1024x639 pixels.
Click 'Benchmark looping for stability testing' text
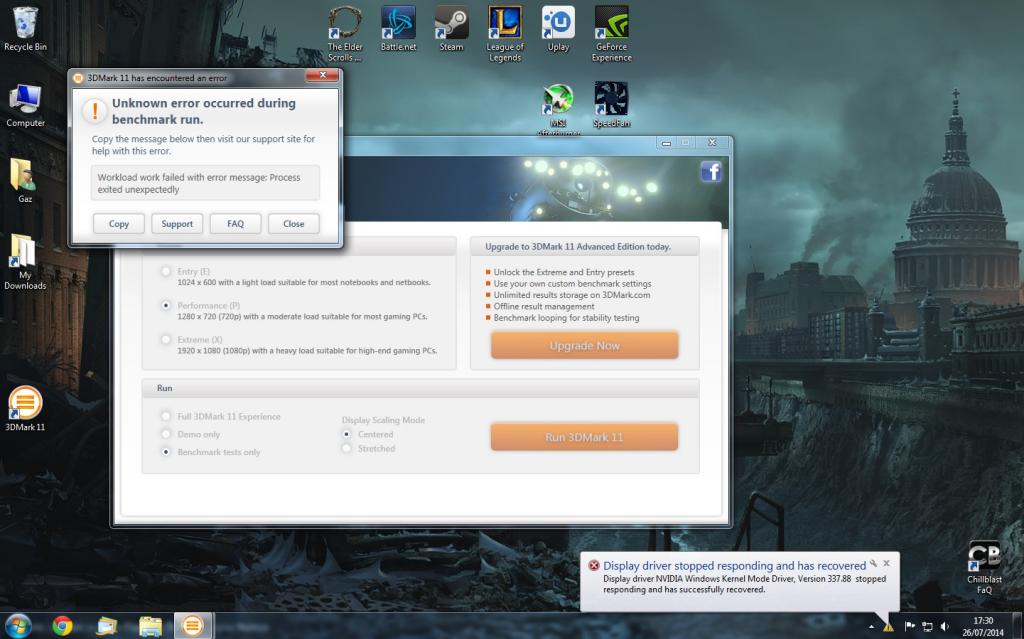click(566, 318)
